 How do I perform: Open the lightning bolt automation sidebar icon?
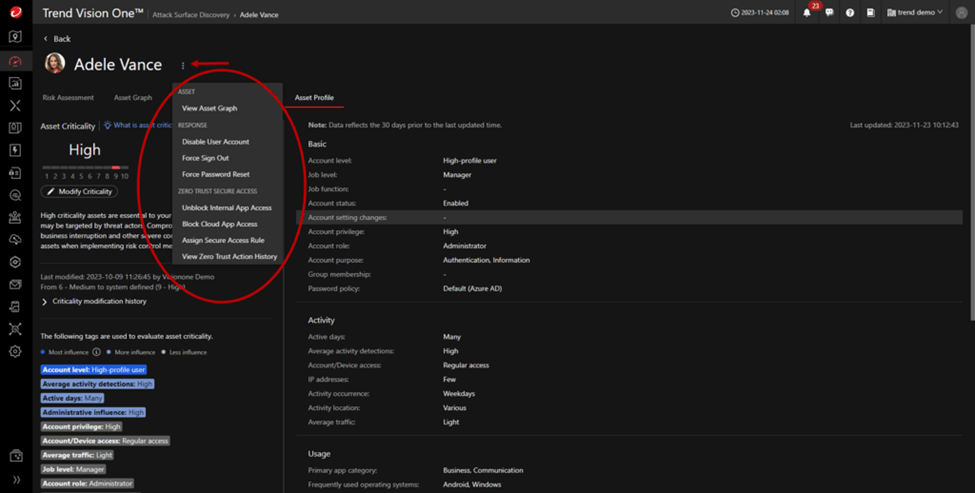click(x=16, y=150)
